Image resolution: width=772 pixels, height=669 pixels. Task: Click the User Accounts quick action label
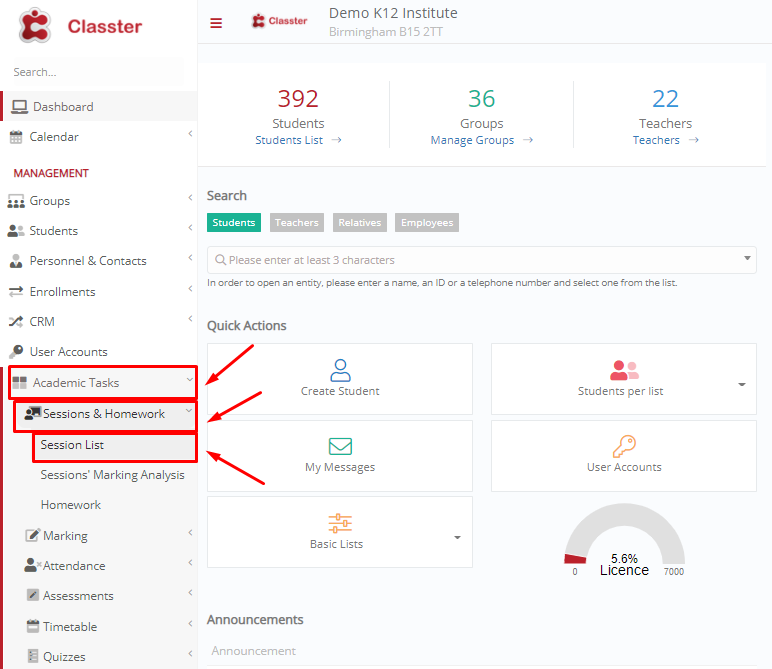(x=624, y=467)
